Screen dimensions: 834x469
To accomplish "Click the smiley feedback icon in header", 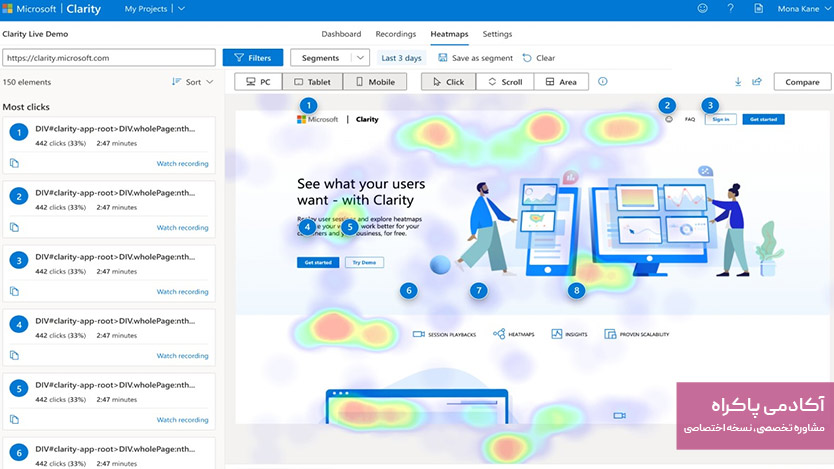I will 703,9.
